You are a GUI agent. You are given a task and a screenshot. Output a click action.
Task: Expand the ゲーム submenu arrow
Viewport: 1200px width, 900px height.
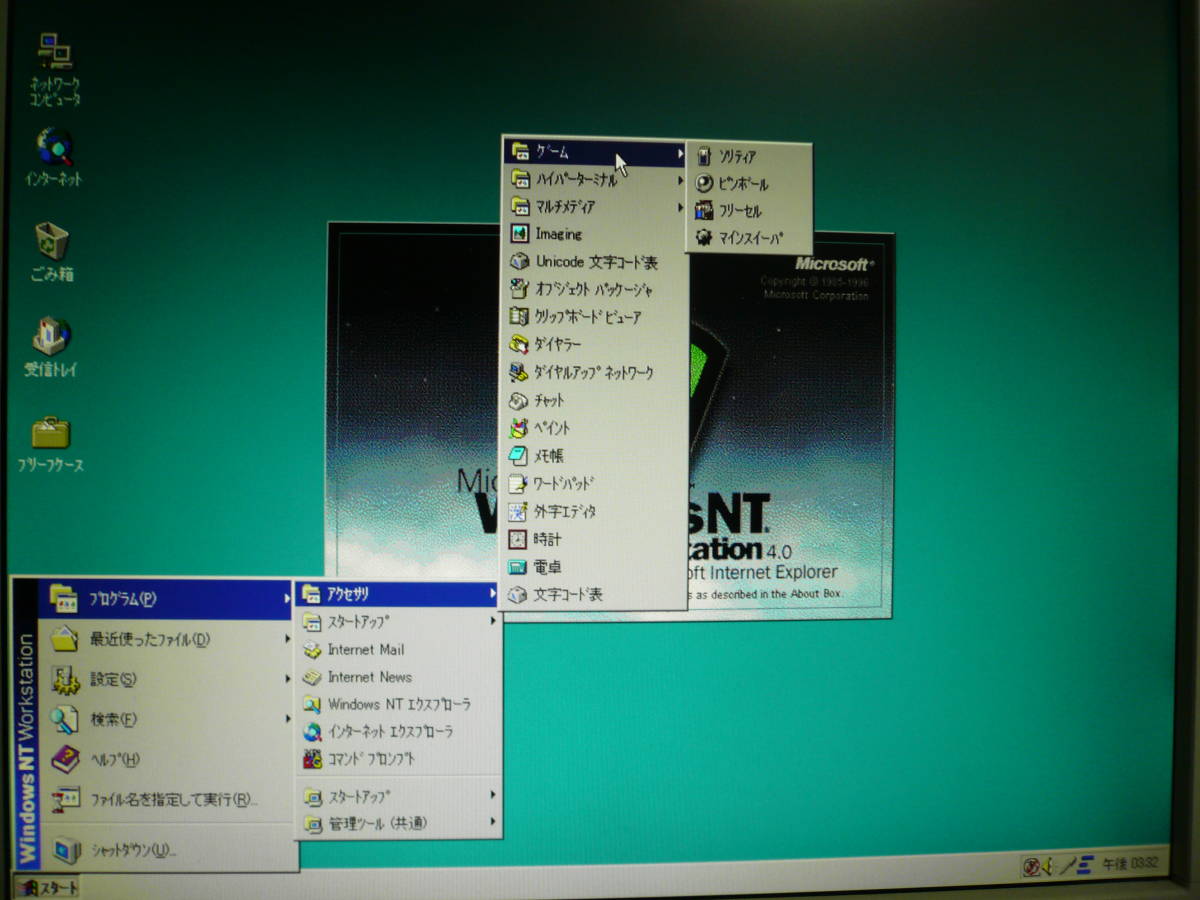(x=680, y=152)
